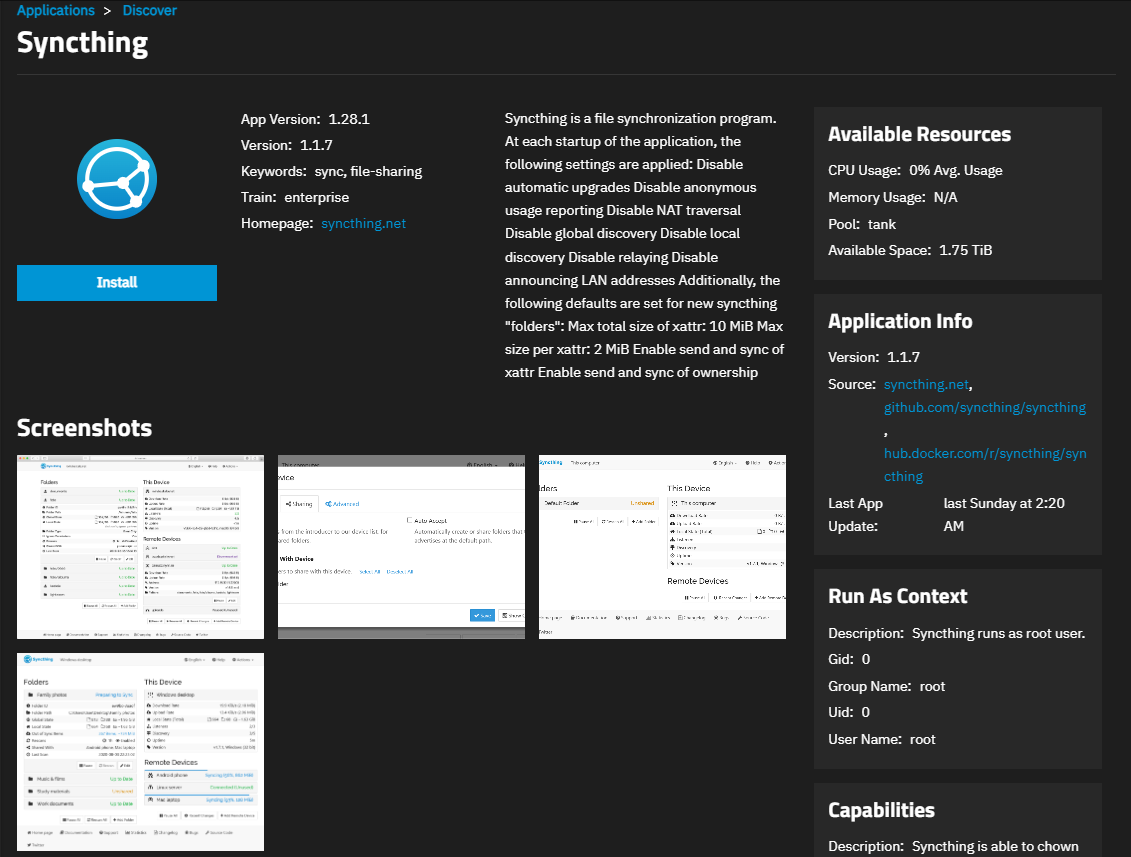Click the Available Resources heading
The height and width of the screenshot is (857, 1131).
pyautogui.click(x=920, y=134)
